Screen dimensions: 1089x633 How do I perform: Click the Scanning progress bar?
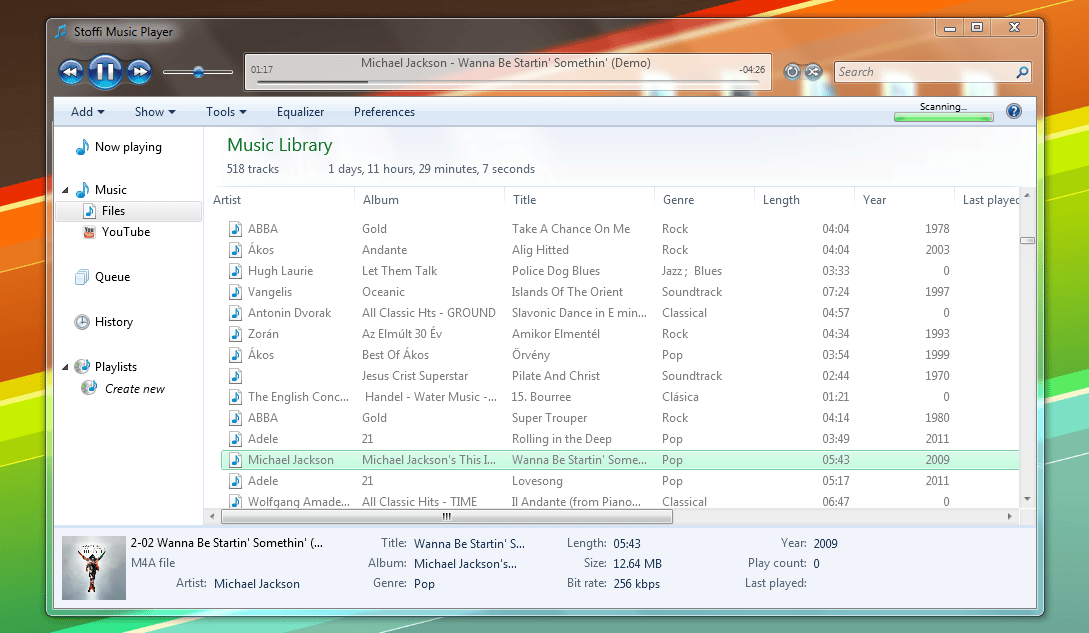click(x=943, y=117)
